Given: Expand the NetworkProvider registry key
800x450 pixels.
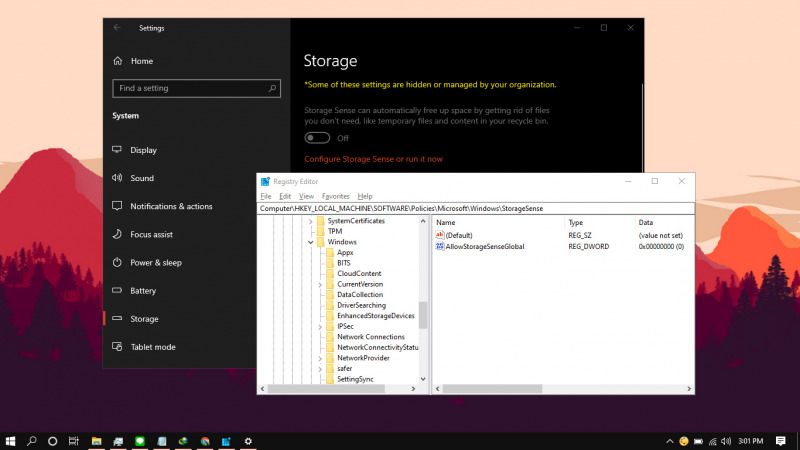Looking at the screenshot, I should click(x=320, y=359).
